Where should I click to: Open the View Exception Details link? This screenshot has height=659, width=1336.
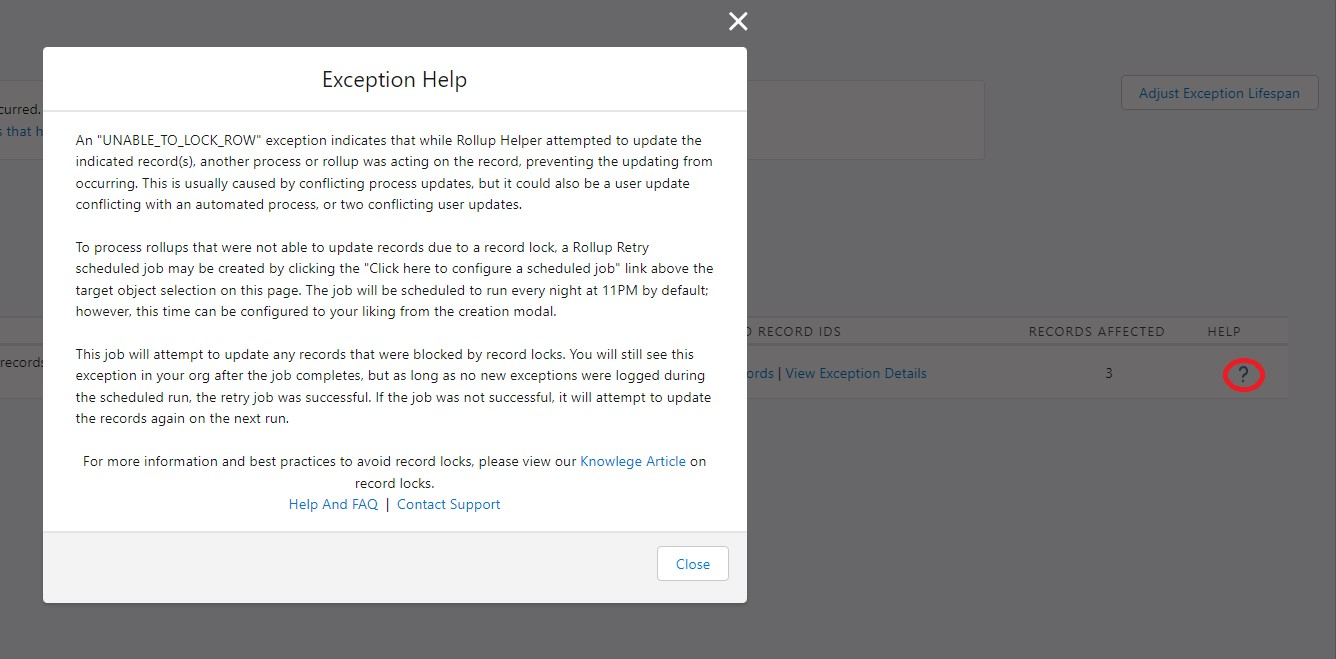(x=856, y=373)
